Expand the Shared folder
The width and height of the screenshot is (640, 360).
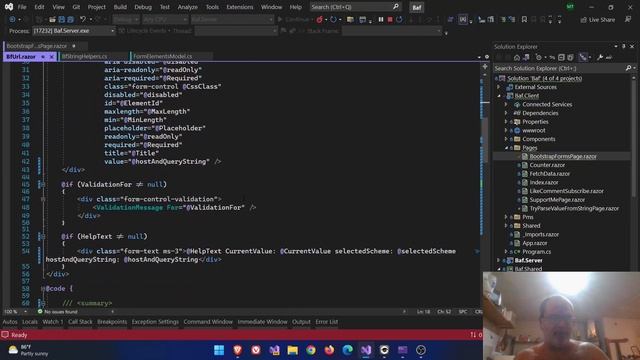point(507,226)
